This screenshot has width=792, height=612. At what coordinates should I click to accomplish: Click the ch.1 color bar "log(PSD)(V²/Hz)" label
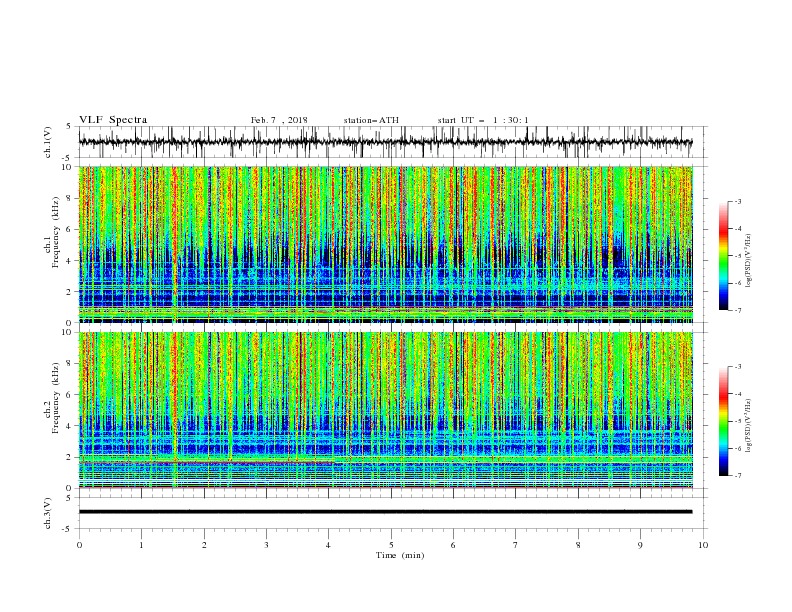tap(749, 261)
